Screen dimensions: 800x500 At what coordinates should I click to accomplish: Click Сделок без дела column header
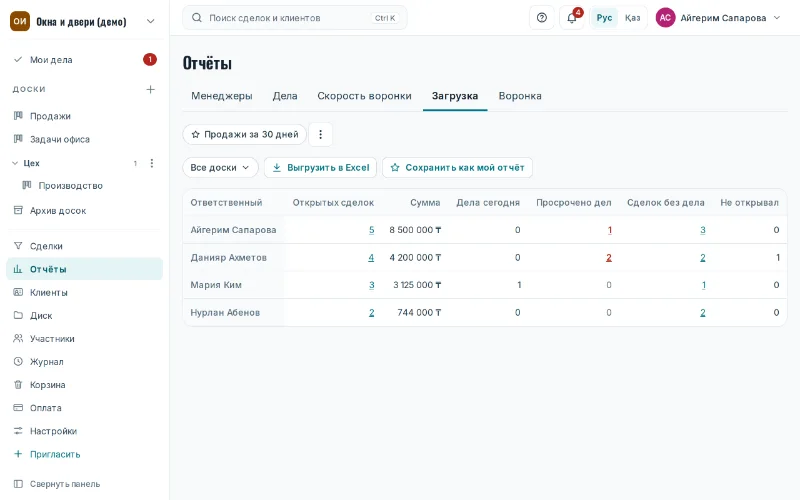pyautogui.click(x=665, y=203)
